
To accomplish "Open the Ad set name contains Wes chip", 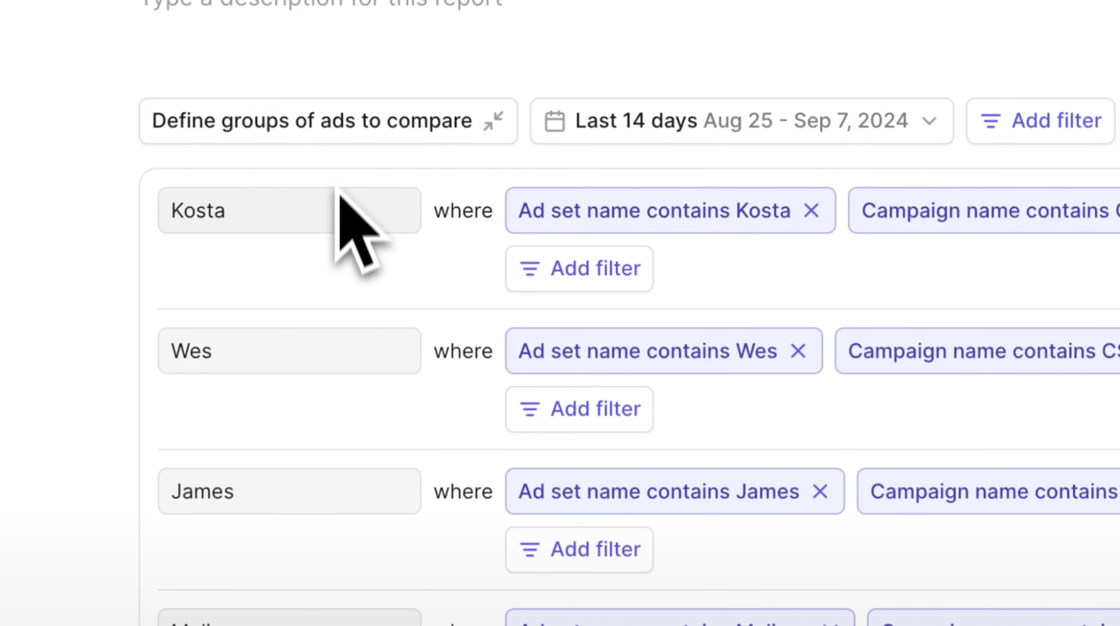I will coord(647,351).
